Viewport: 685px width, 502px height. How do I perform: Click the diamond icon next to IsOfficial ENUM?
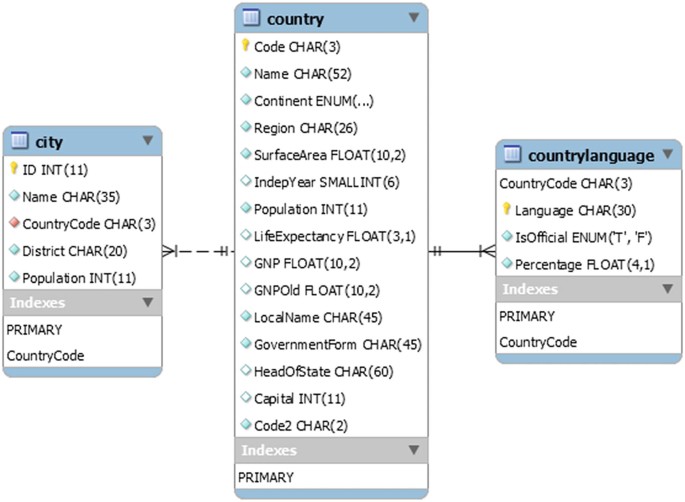pos(507,237)
